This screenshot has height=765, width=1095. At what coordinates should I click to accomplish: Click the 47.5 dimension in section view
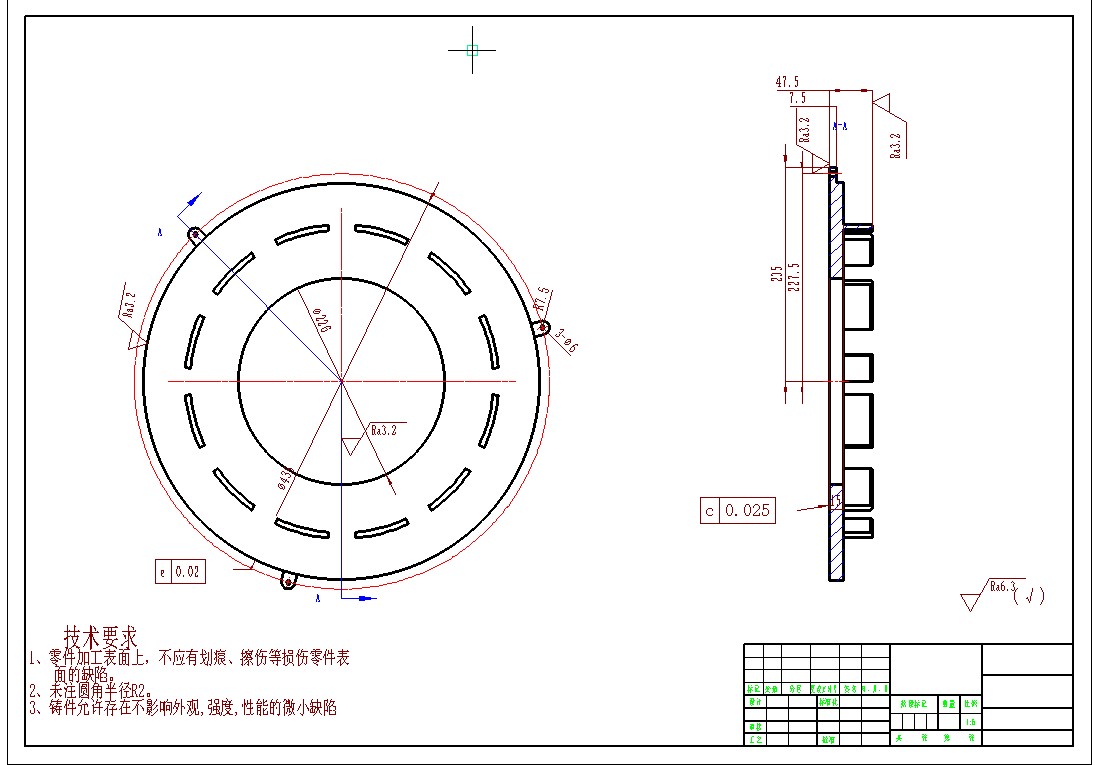(x=787, y=82)
